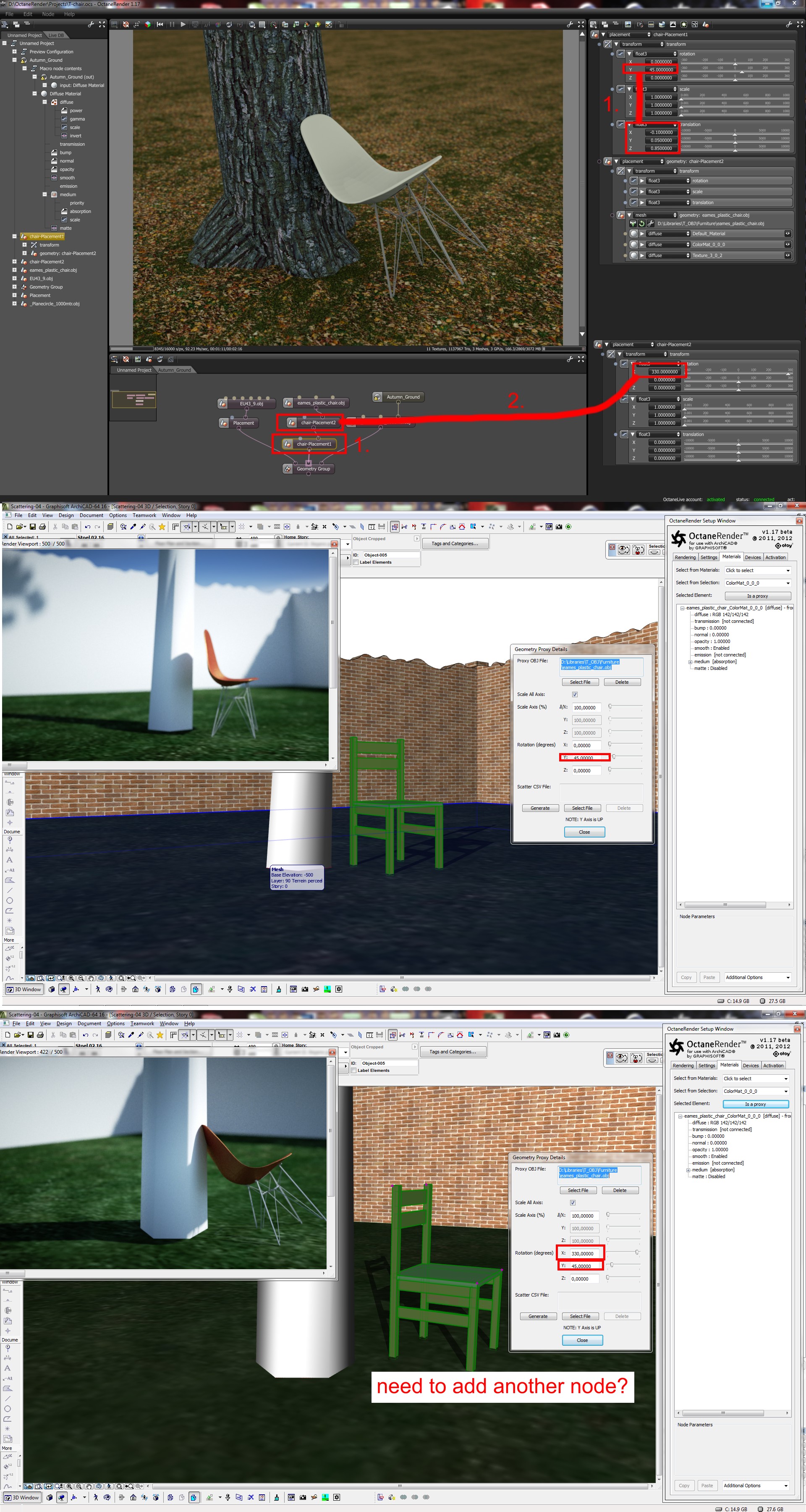806x1512 pixels.
Task: Select the EU43_9.obj mesh node in graph
Action: tap(251, 404)
